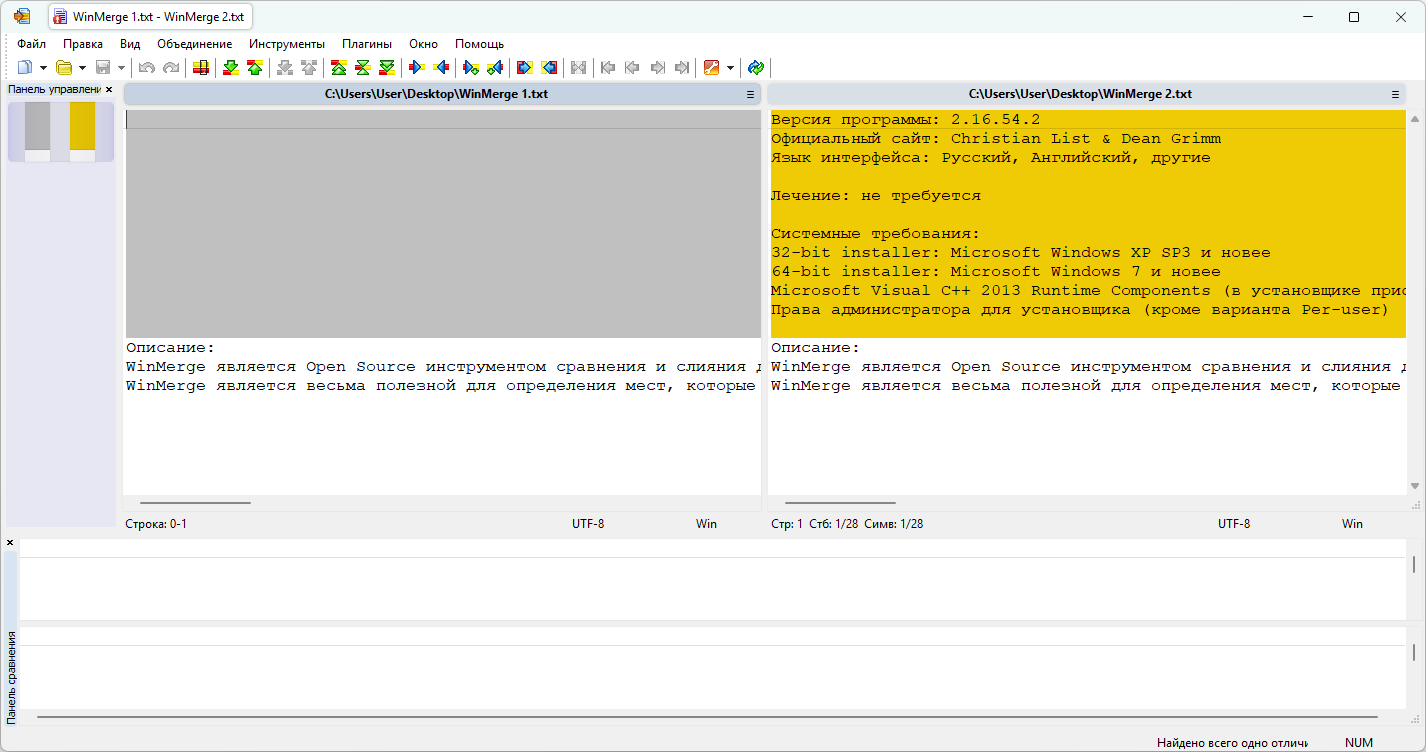Click the yellow difference bar in location pane
Image resolution: width=1426 pixels, height=752 pixels.
(82, 126)
